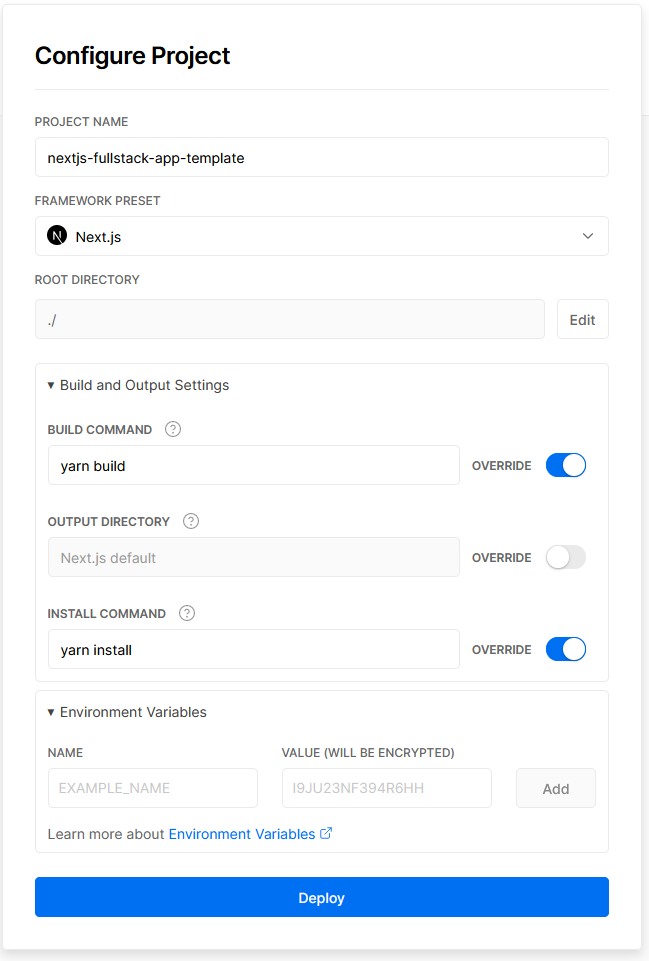The image size is (649, 961).
Task: Collapse the Environment Variables section
Action: 127,712
